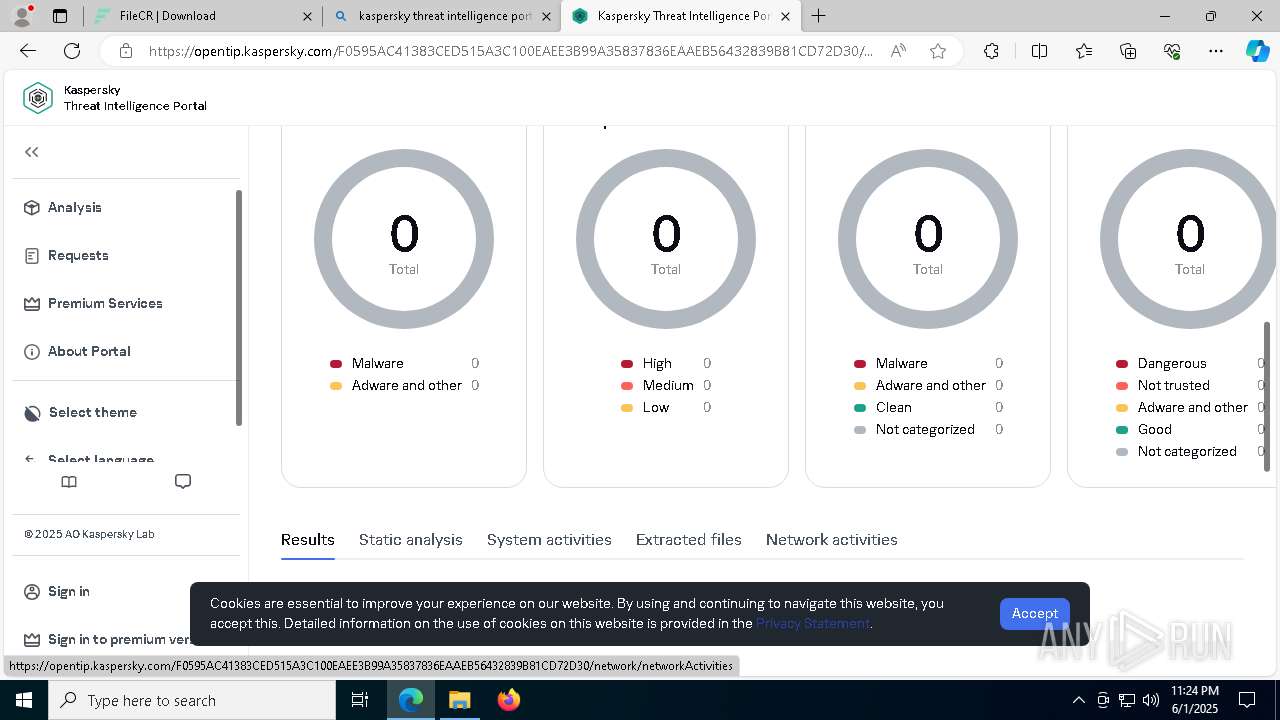Open a new browser tab
The image size is (1280, 720).
819,16
